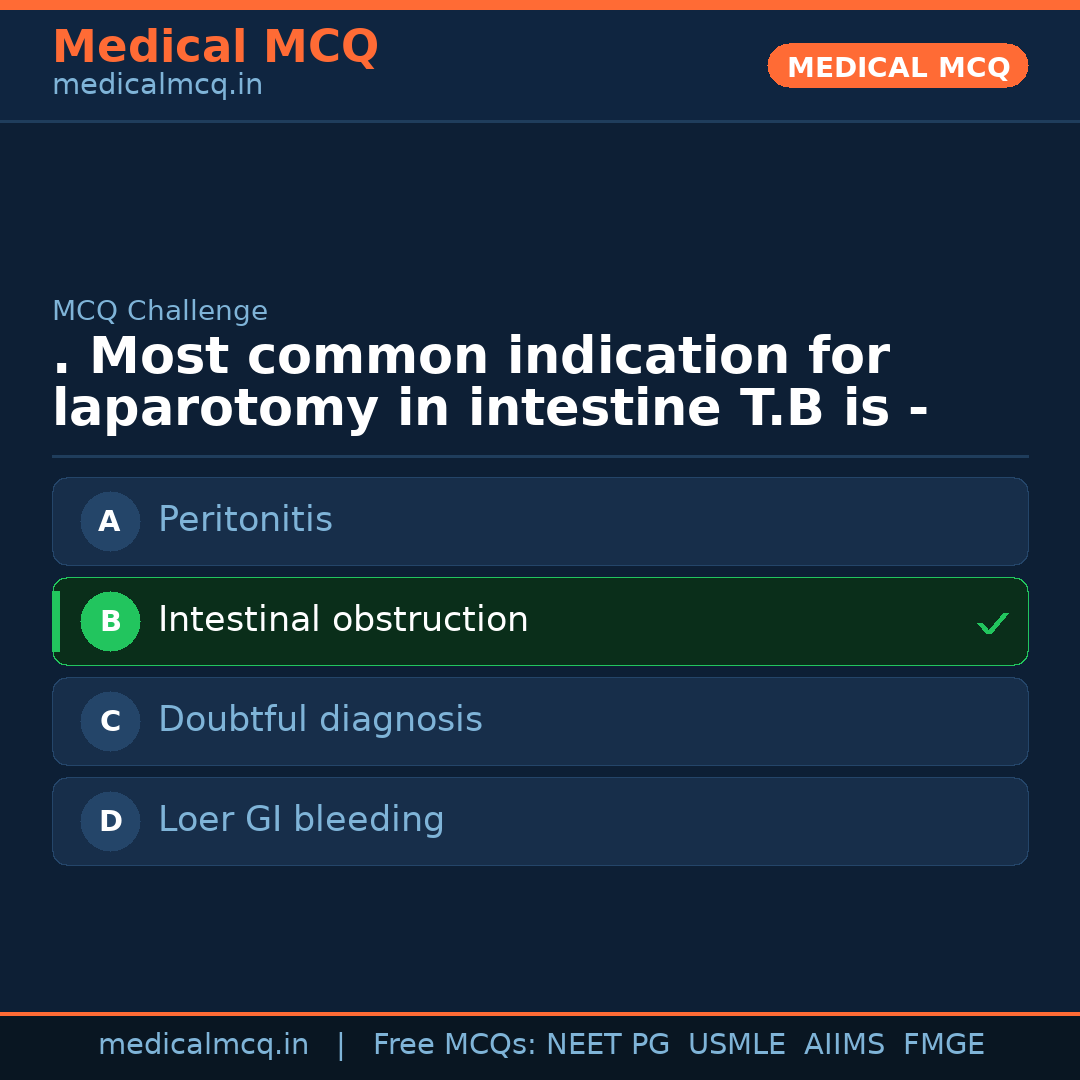Click the circular A badge icon

click(x=110, y=521)
